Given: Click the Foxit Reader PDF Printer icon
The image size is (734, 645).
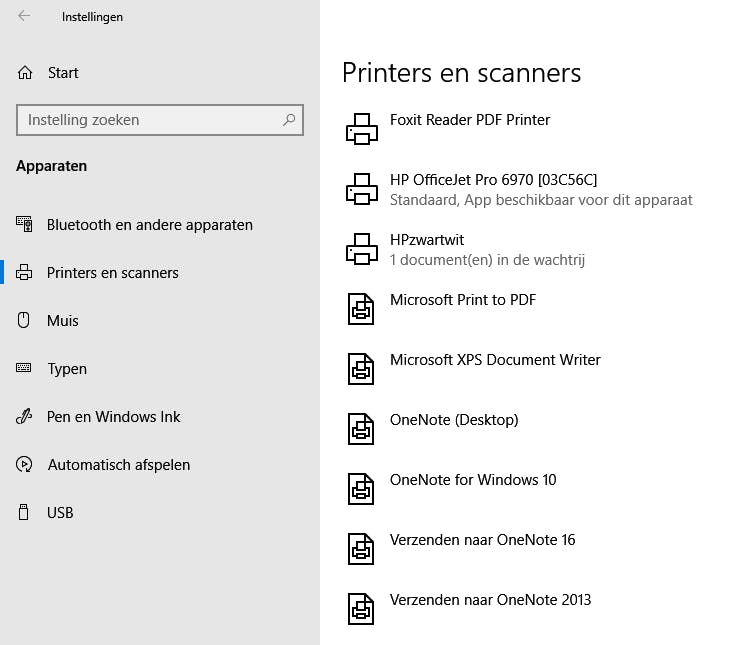Looking at the screenshot, I should pos(361,129).
